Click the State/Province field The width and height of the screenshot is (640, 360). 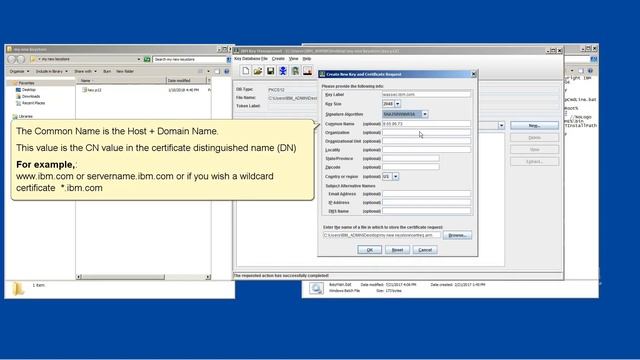[411, 158]
